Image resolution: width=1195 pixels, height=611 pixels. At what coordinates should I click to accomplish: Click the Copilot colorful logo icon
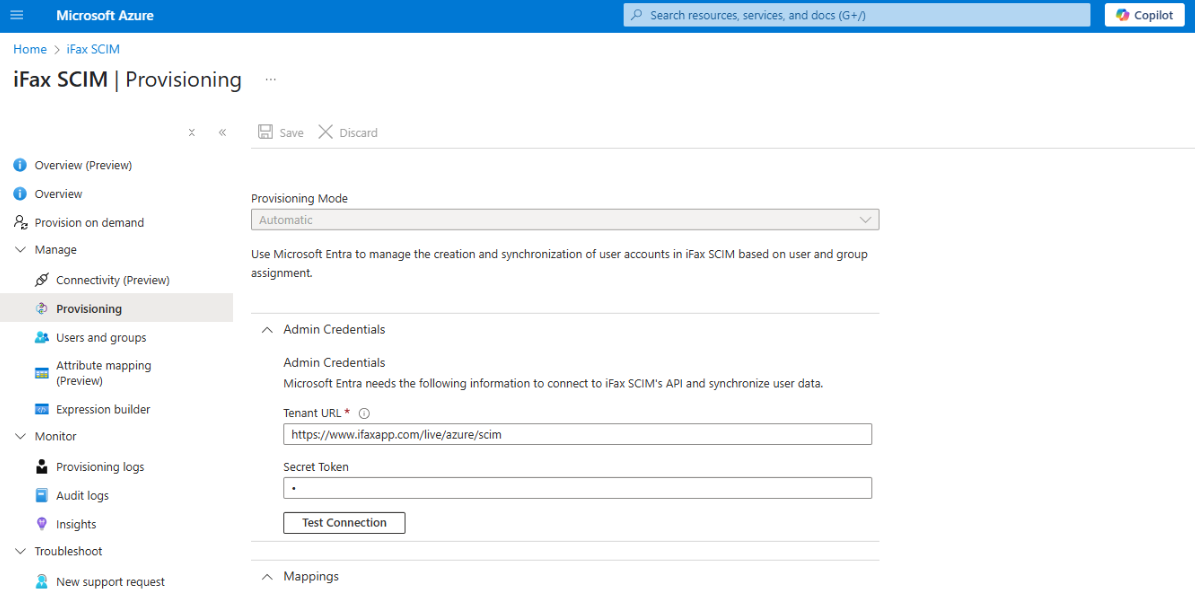coord(1123,15)
